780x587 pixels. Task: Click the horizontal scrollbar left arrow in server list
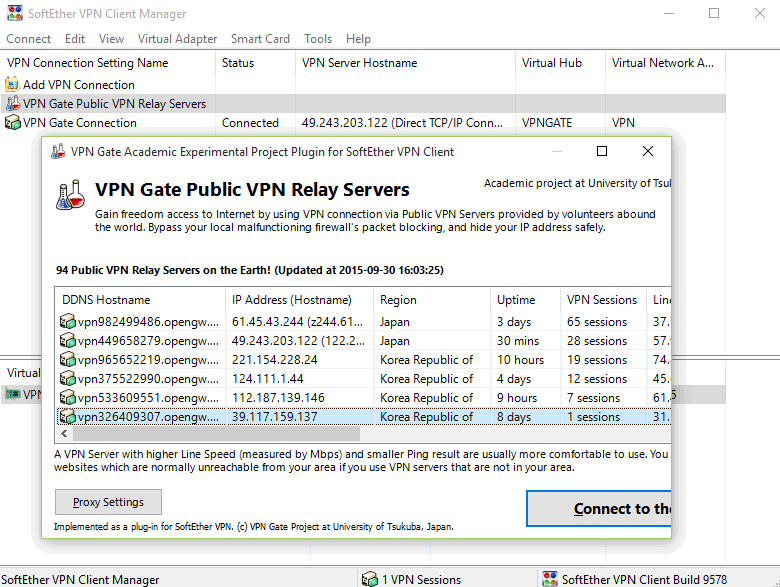(64, 434)
